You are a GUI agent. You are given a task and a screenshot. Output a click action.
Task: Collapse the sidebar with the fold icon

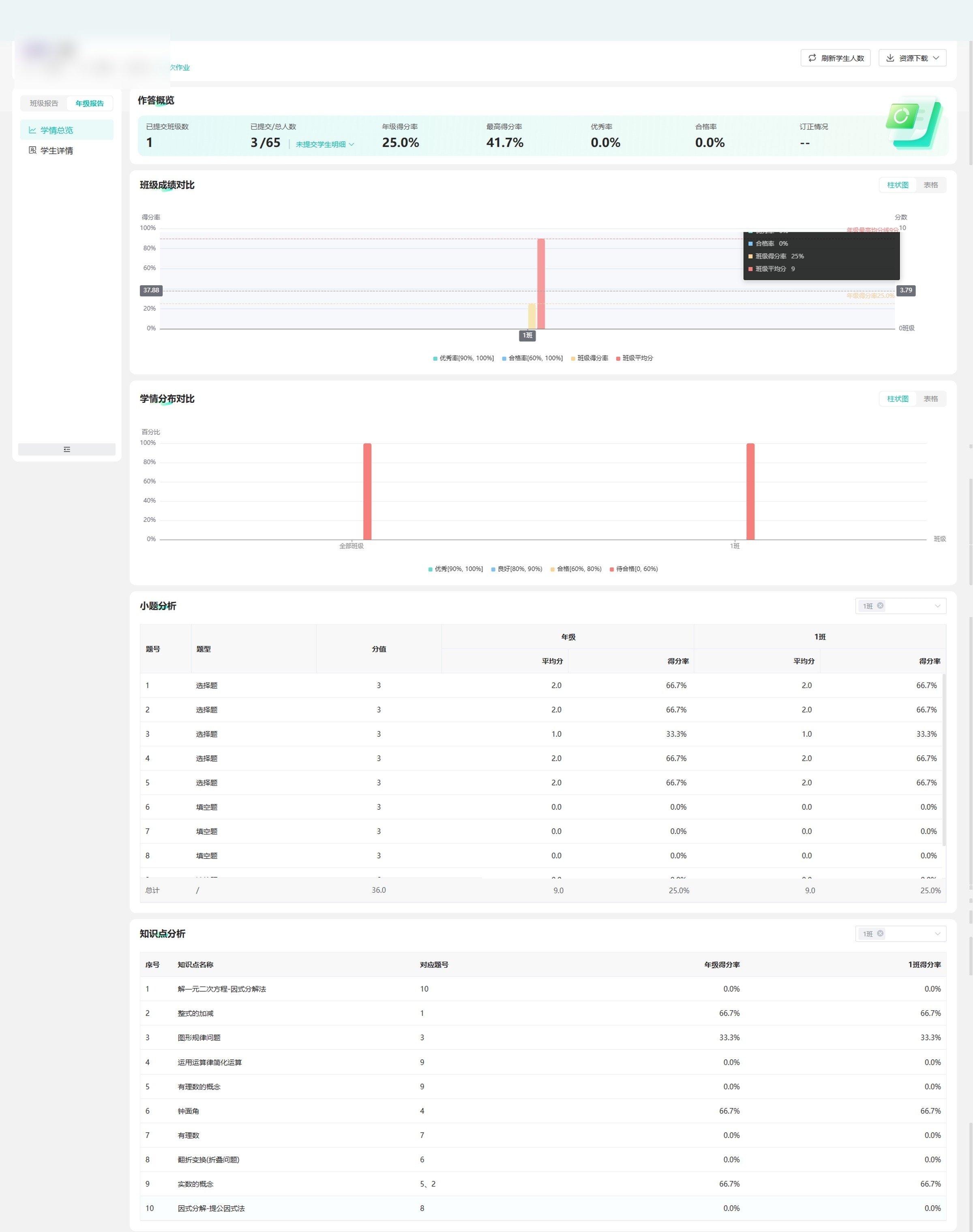[x=66, y=449]
